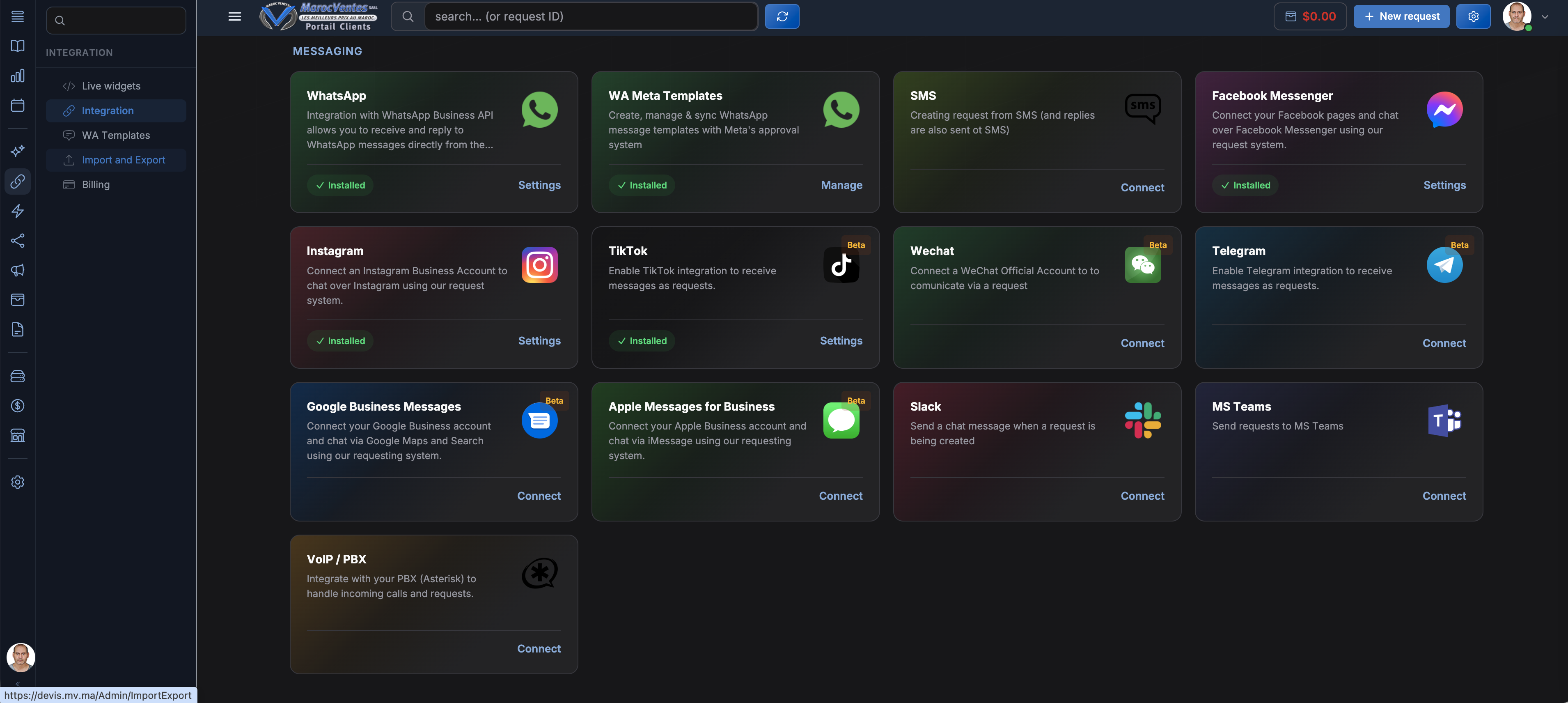Open the database server icon in sidebar
This screenshot has width=1568, height=703.
pos(18,376)
